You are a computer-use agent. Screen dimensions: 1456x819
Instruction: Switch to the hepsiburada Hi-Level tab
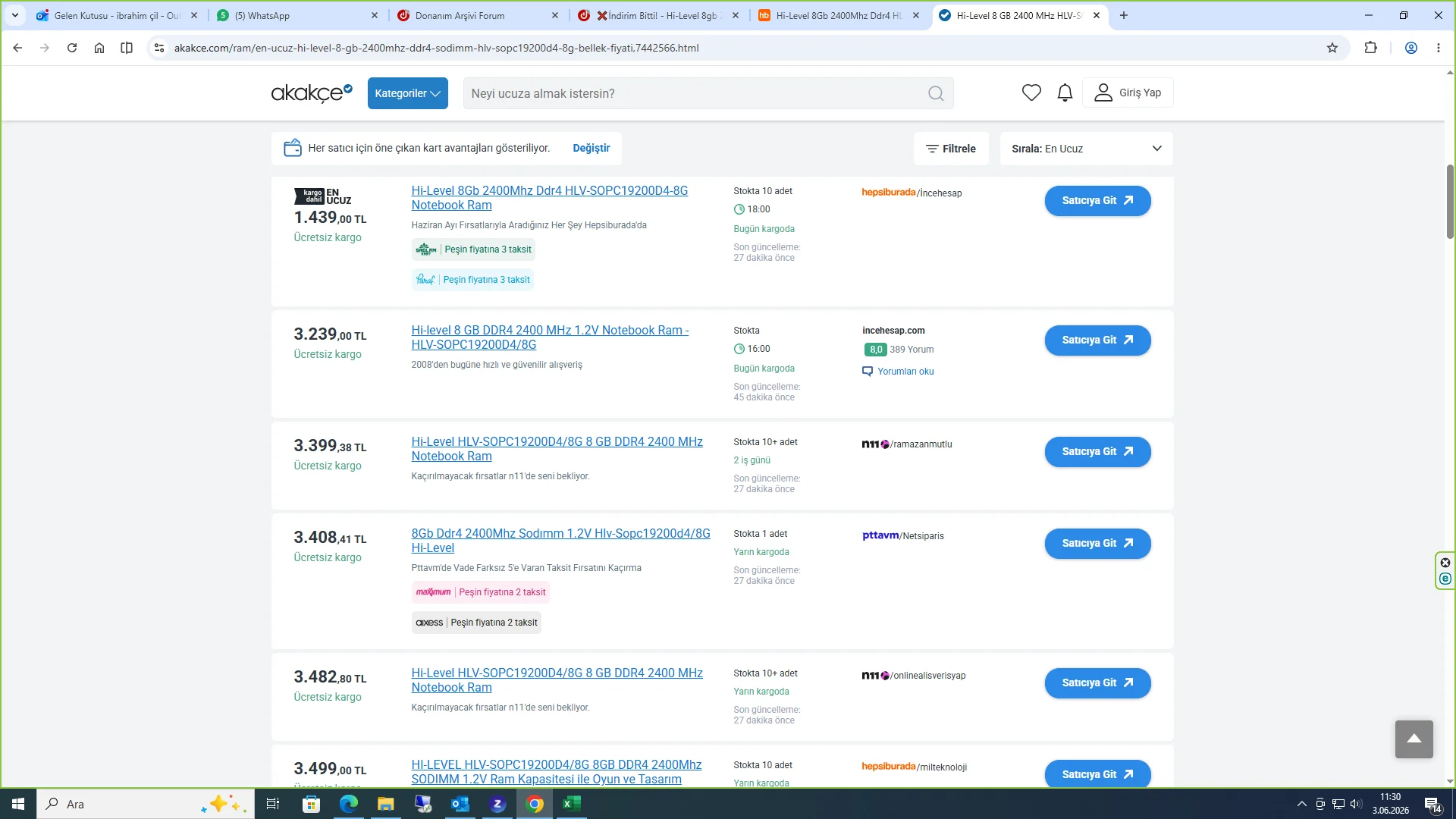click(839, 15)
